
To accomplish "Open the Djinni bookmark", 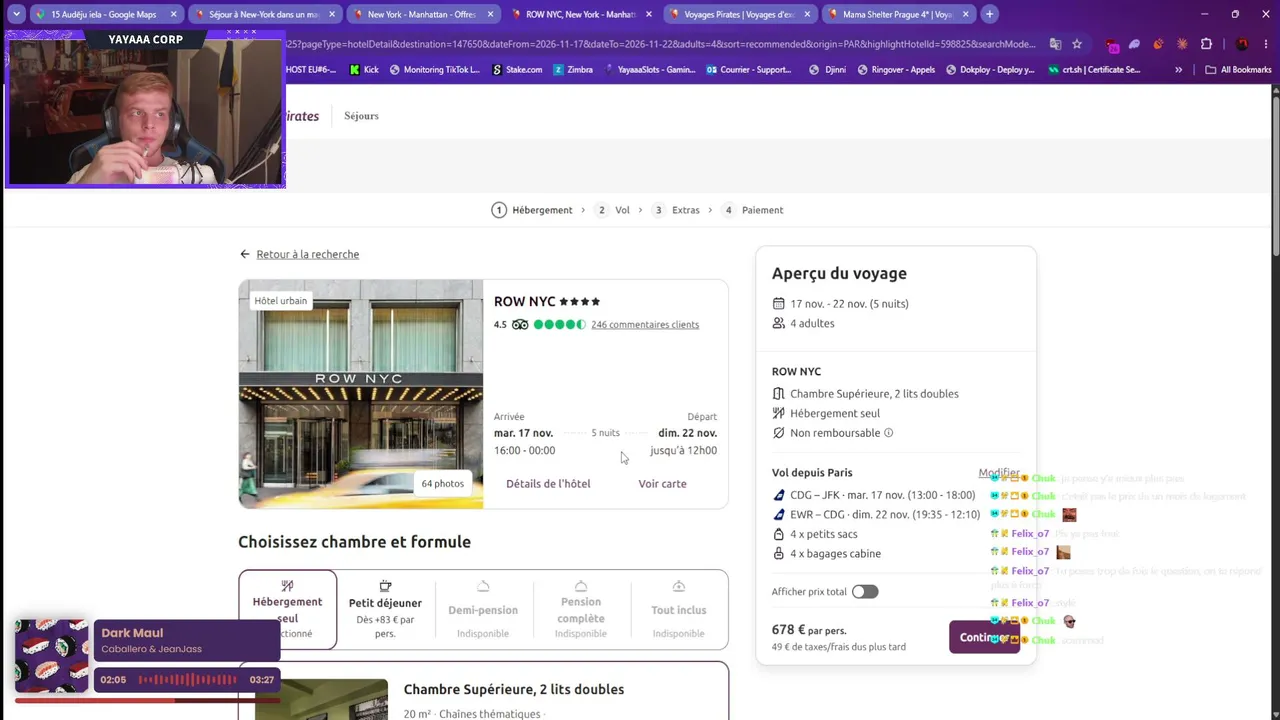I will (827, 70).
